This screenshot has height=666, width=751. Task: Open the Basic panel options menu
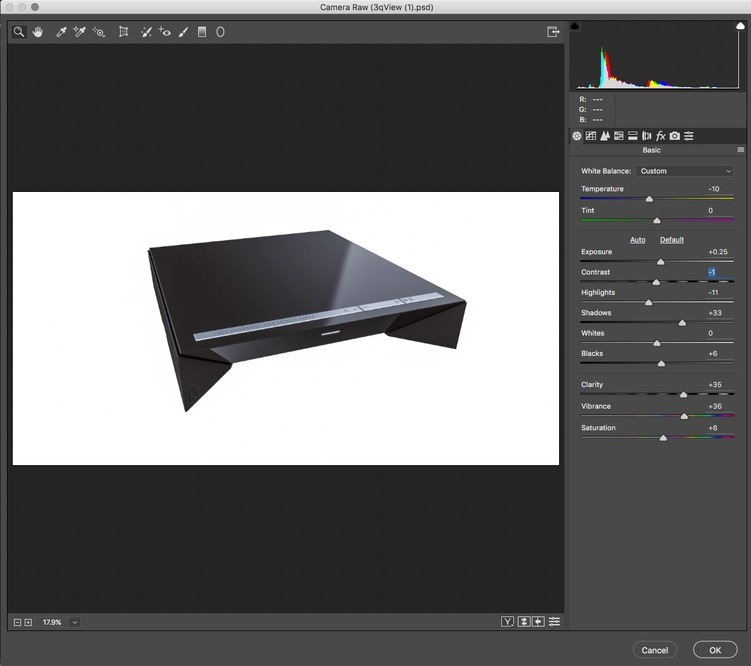click(740, 150)
